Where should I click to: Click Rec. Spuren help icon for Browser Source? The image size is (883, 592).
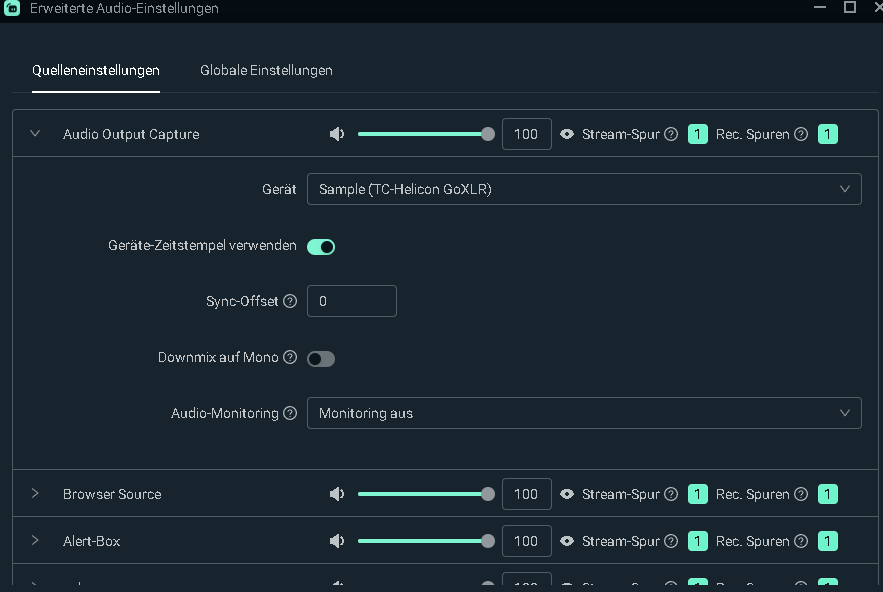[x=801, y=494]
